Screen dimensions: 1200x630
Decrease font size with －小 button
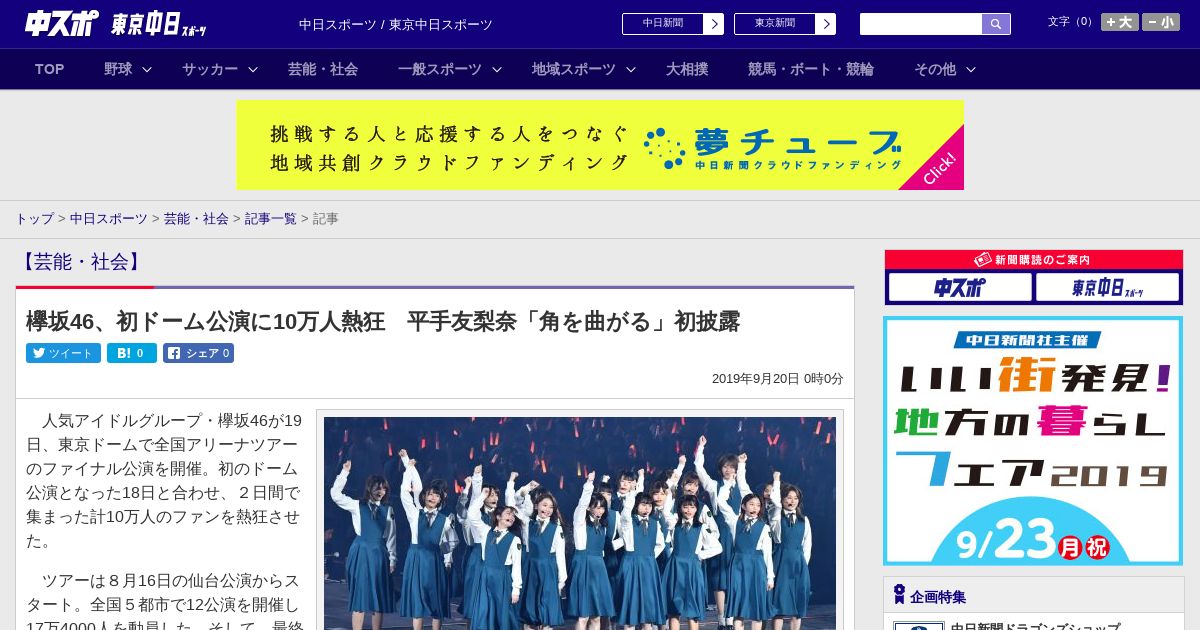[1161, 22]
